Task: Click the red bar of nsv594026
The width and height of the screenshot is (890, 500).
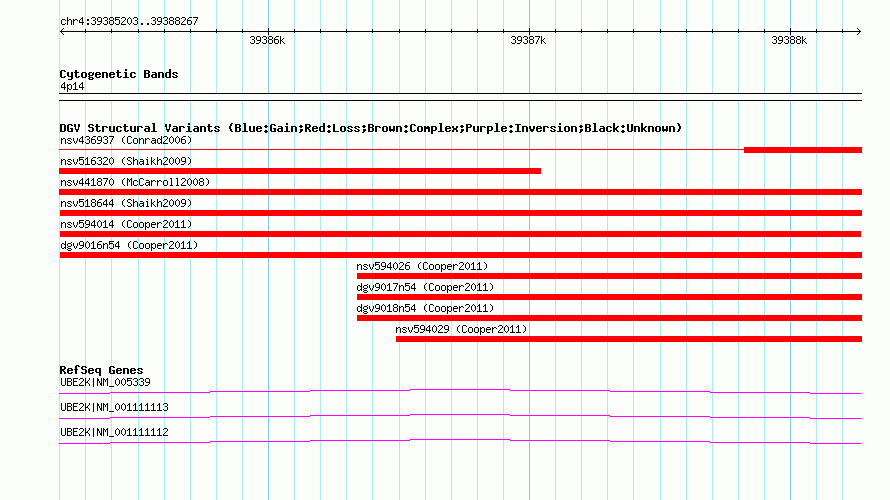Action: (610, 276)
